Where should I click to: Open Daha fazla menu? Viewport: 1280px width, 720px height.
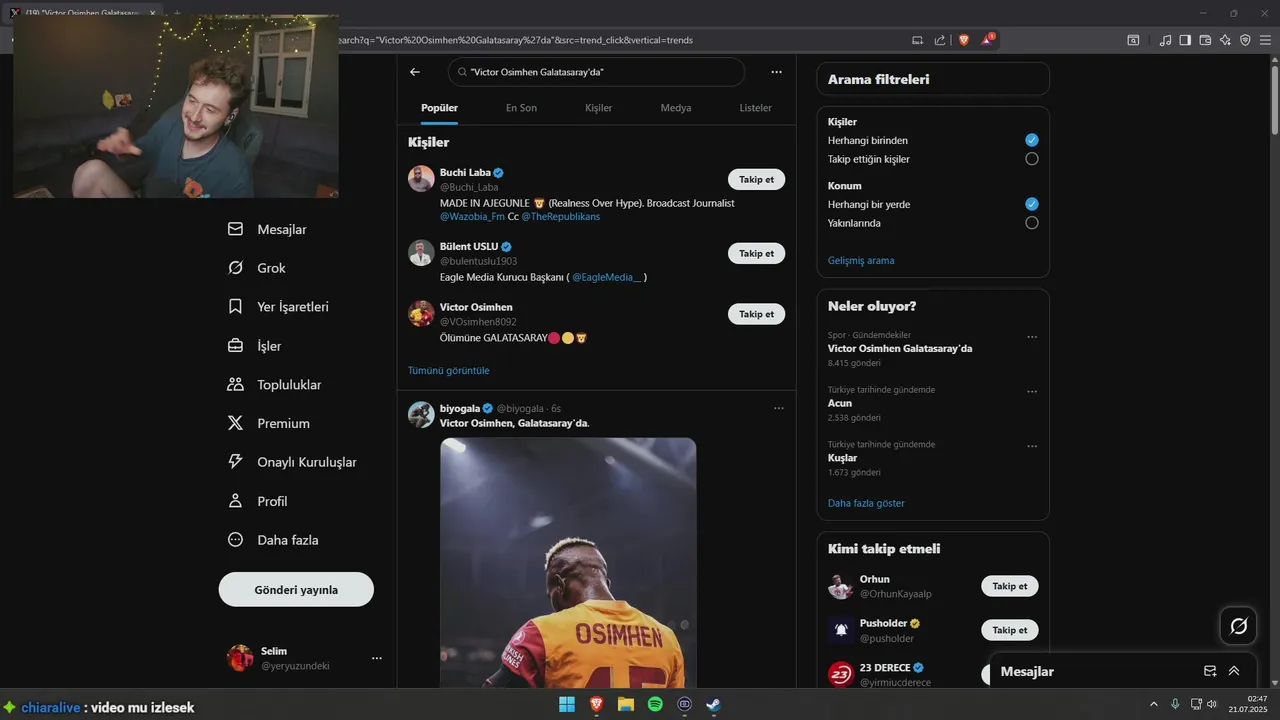(x=273, y=540)
